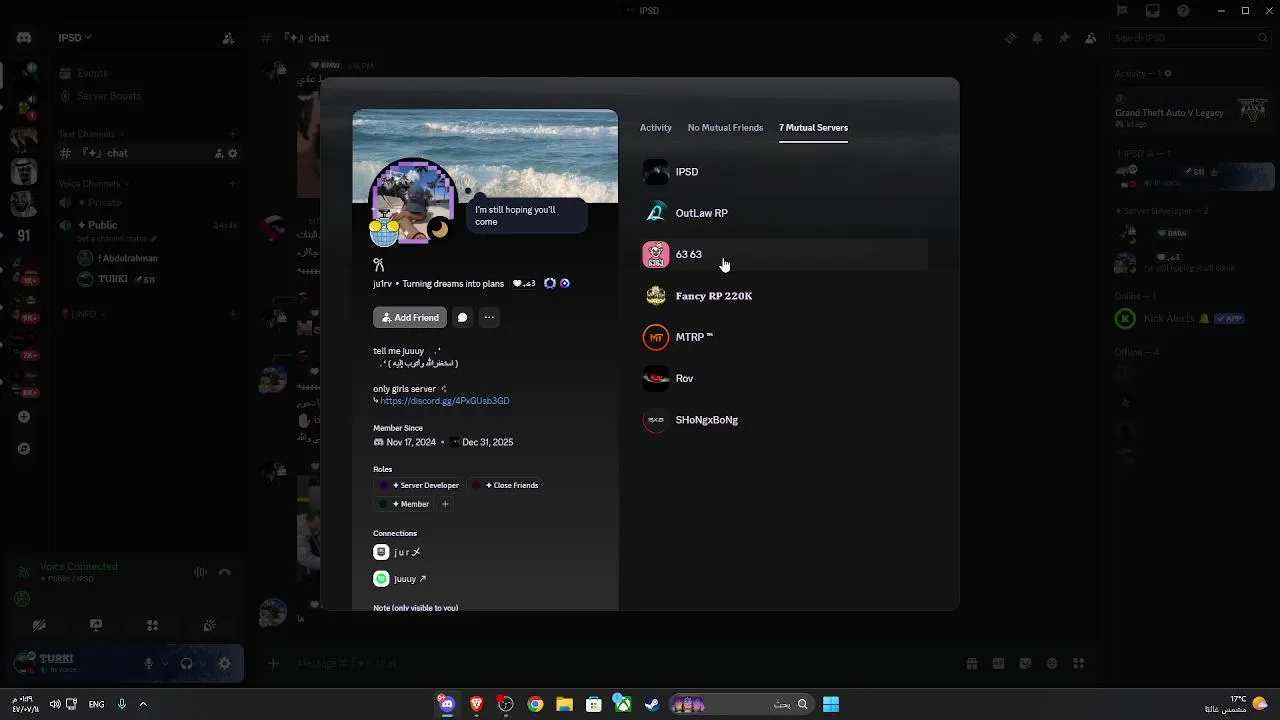Click the invite people icon next to IPSD header
Viewport: 1280px width, 720px height.
point(228,38)
